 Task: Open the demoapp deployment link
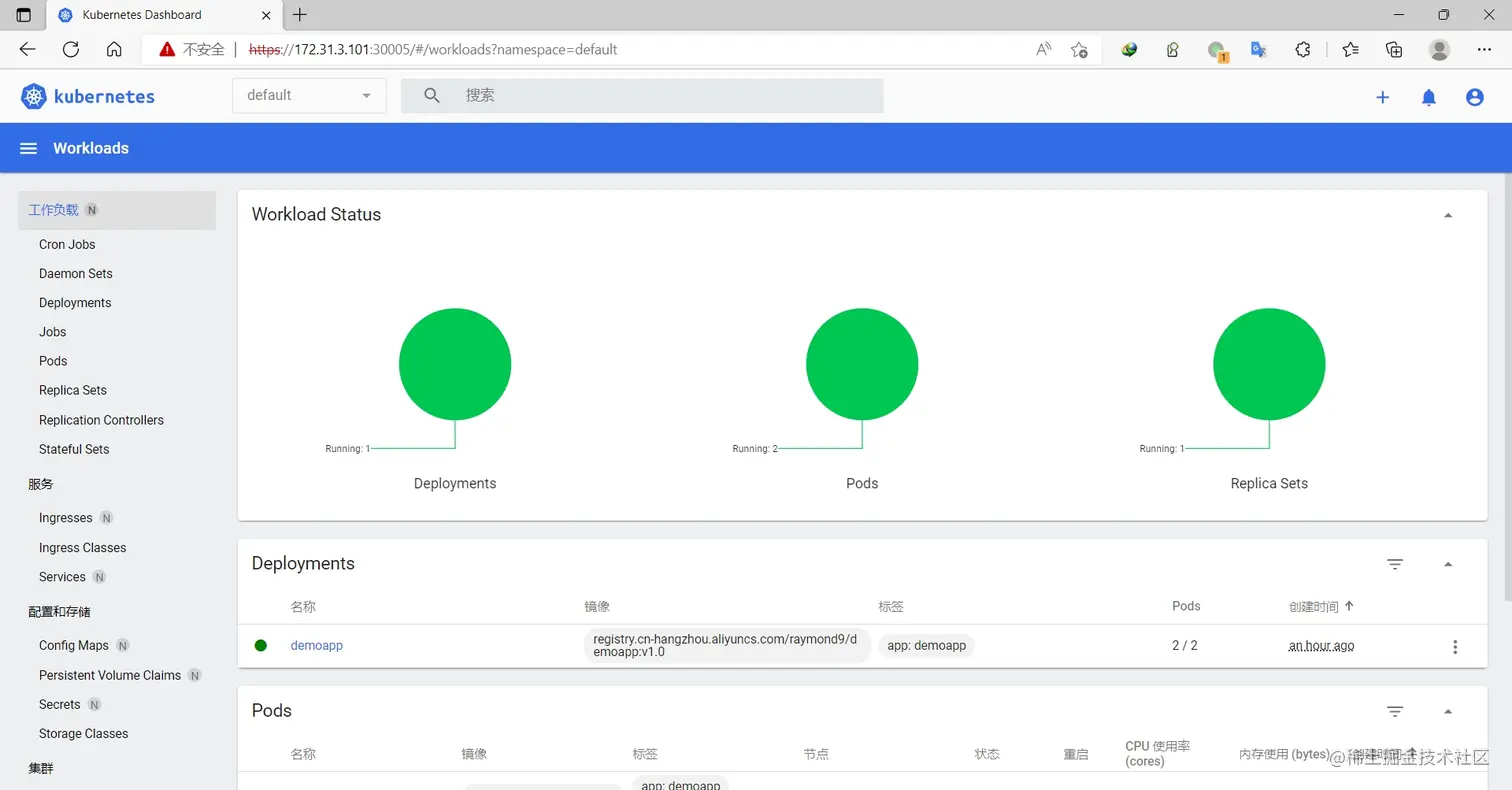[x=317, y=645]
